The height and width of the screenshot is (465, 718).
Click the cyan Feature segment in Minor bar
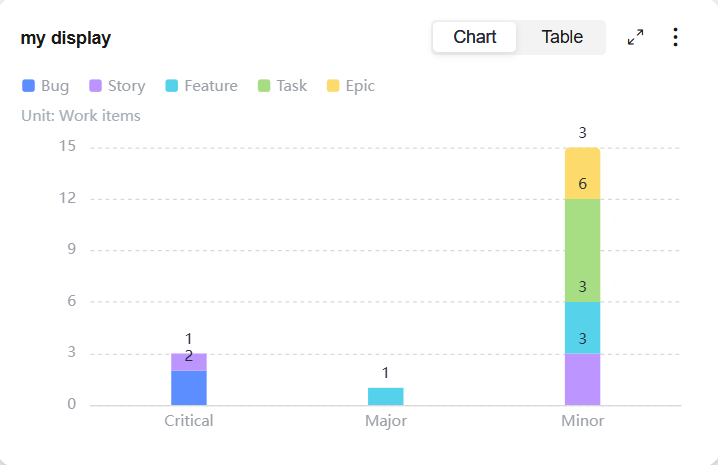583,327
